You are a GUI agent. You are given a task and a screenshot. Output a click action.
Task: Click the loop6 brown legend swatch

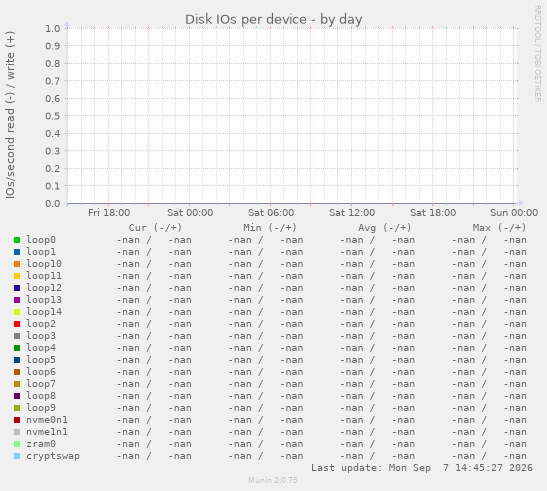(17, 372)
